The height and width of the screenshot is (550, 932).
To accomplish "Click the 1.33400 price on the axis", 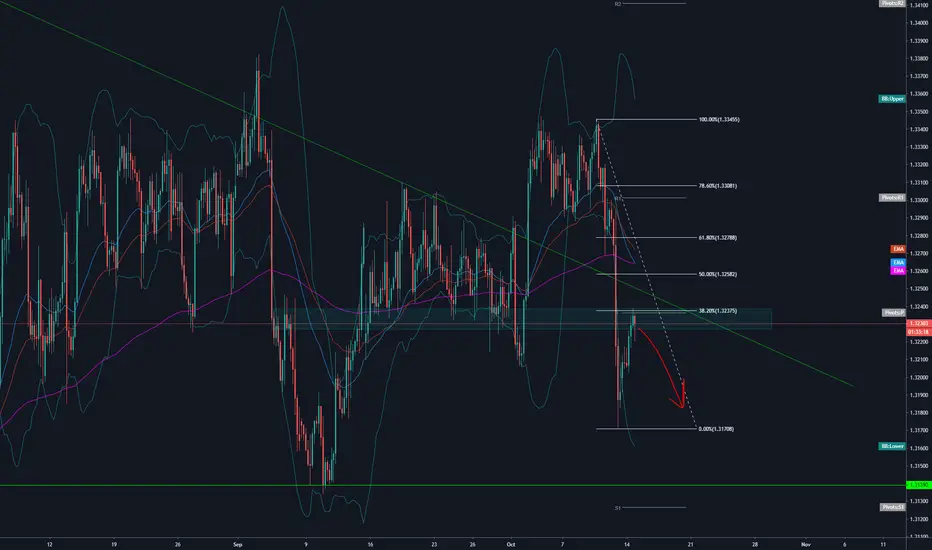I will pyautogui.click(x=919, y=130).
